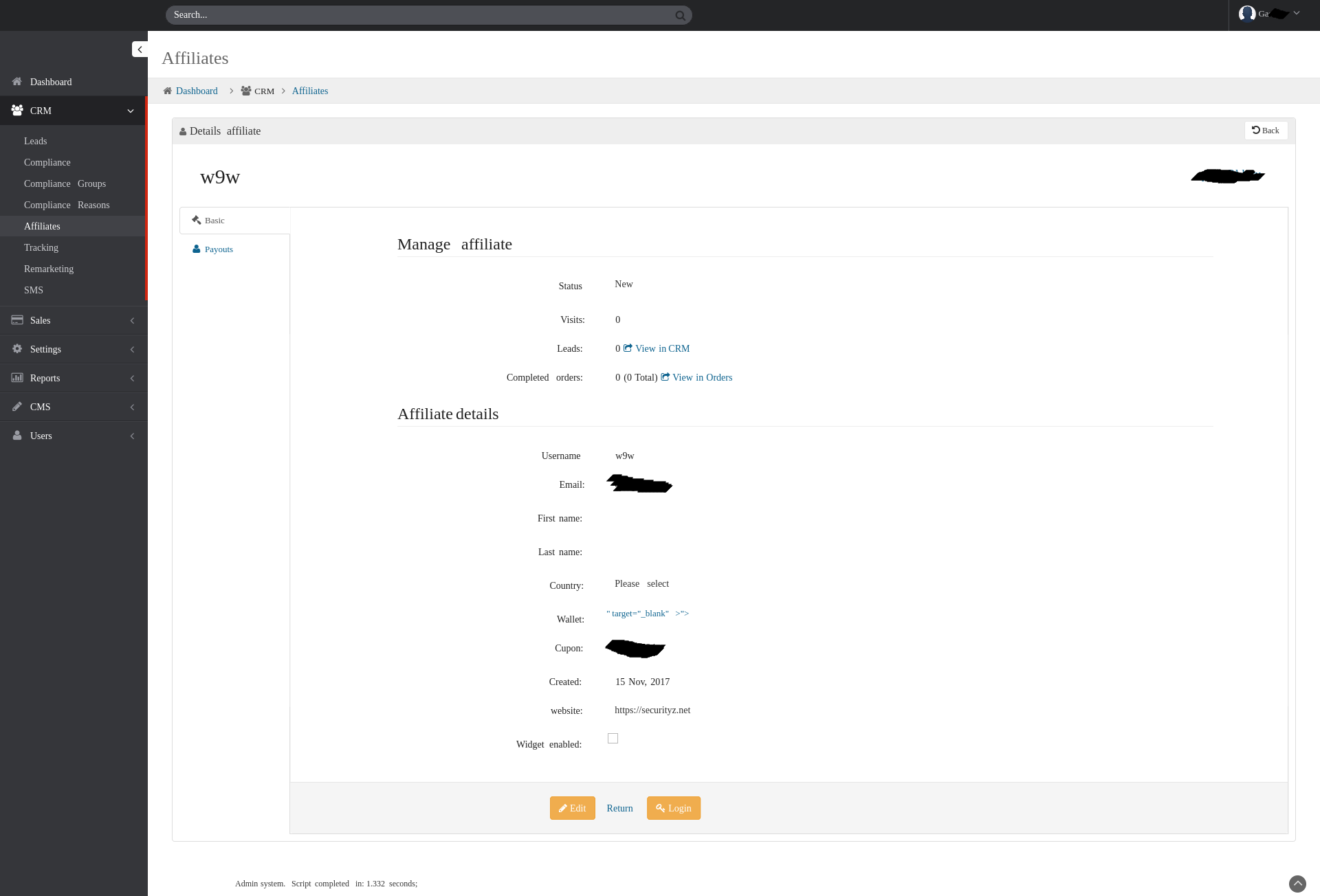Collapse the sidebar with arrow toggle
1320x896 pixels.
point(140,49)
